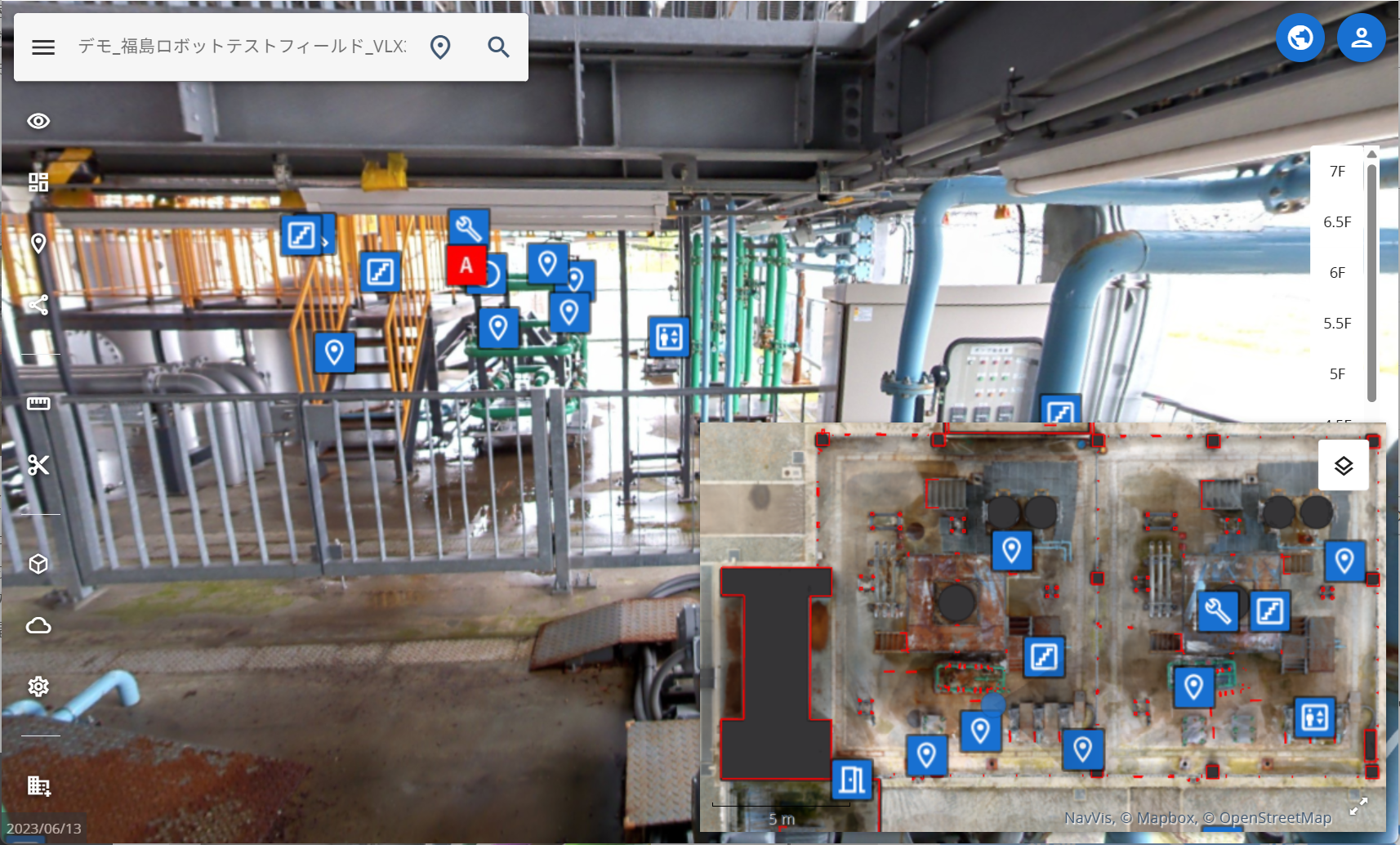Click the door marker on the minimap
The image size is (1400, 845).
click(852, 780)
